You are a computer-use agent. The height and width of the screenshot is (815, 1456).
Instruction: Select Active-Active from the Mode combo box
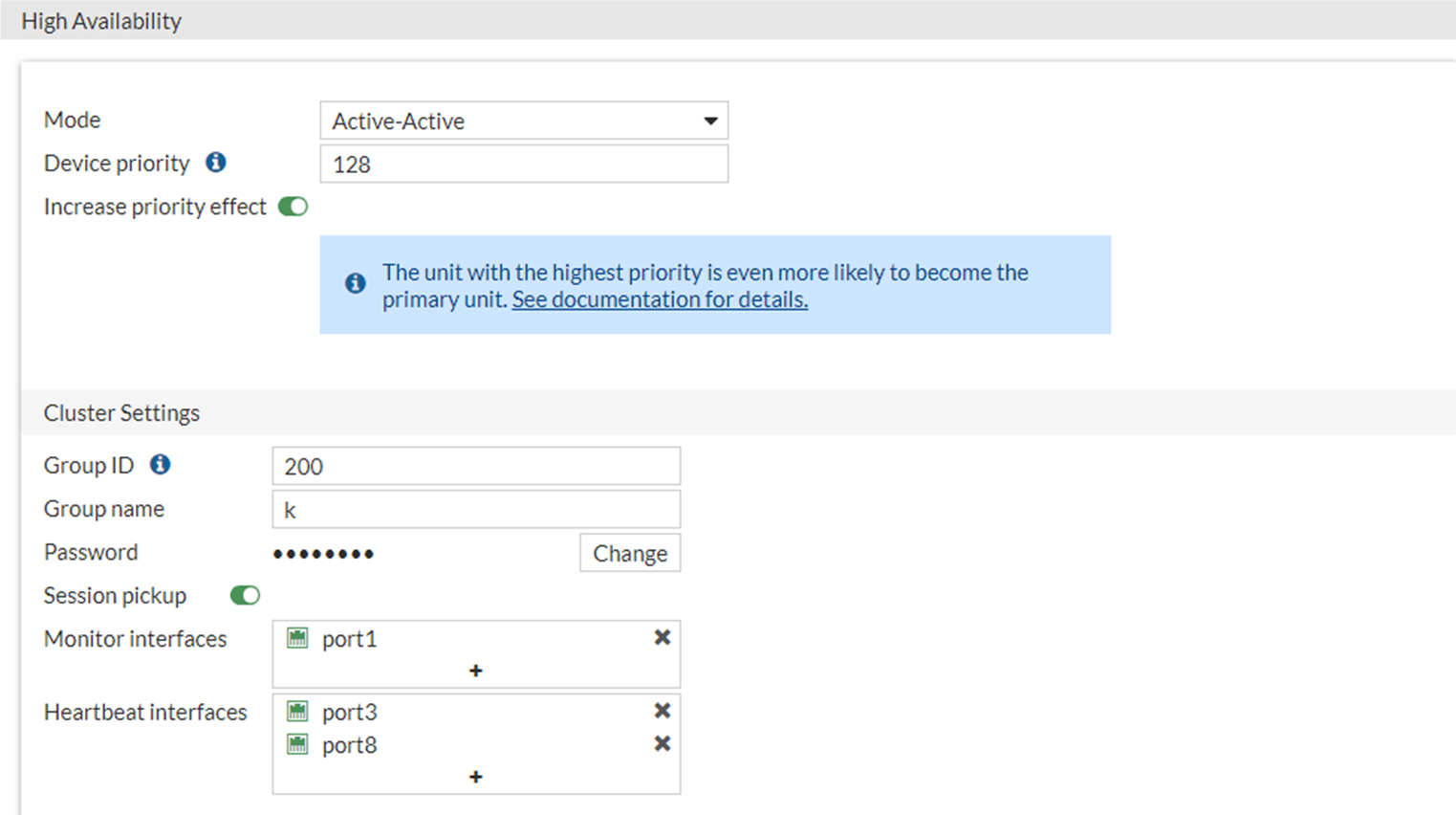[x=524, y=121]
